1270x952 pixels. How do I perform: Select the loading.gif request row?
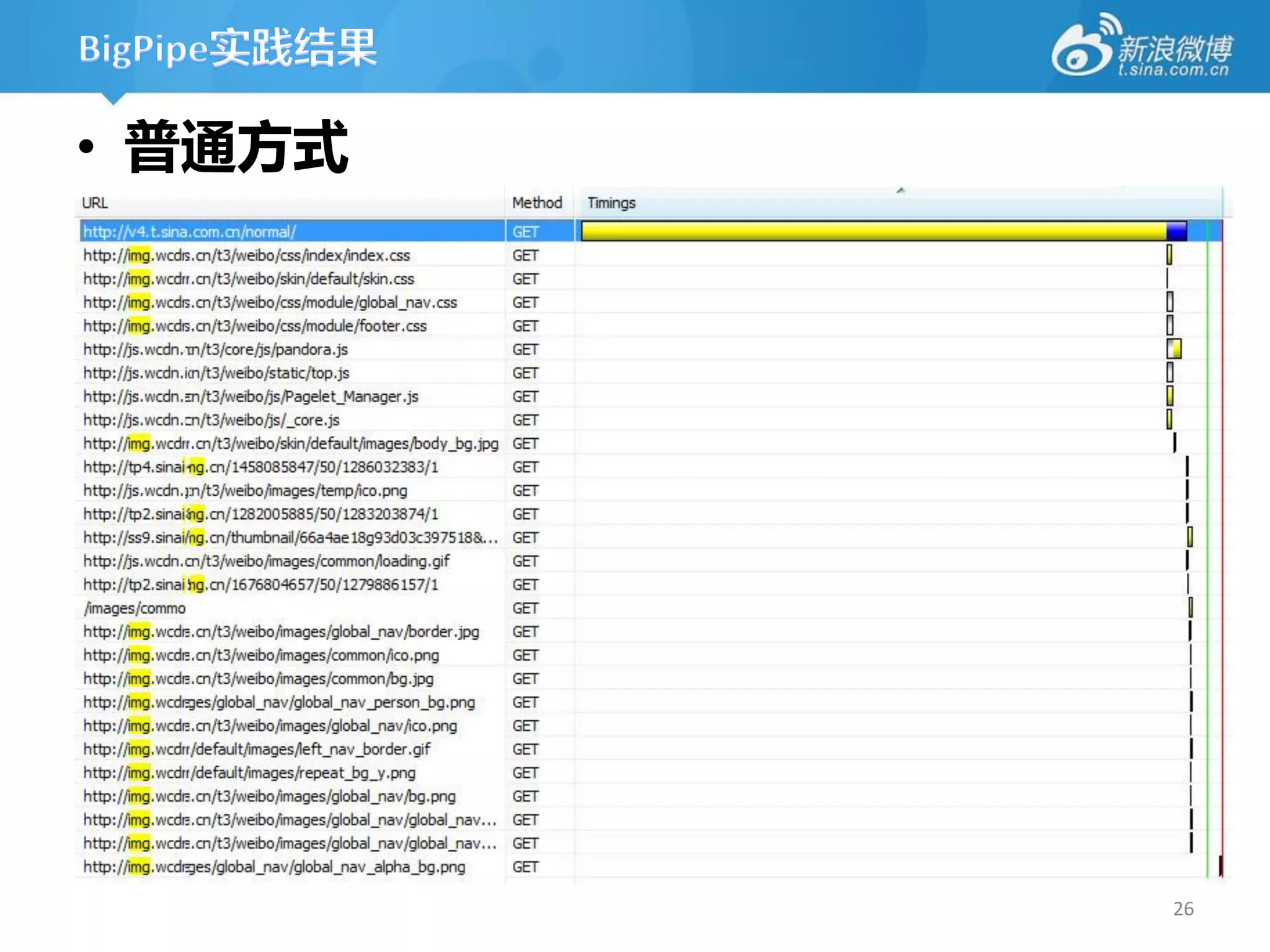click(x=266, y=562)
